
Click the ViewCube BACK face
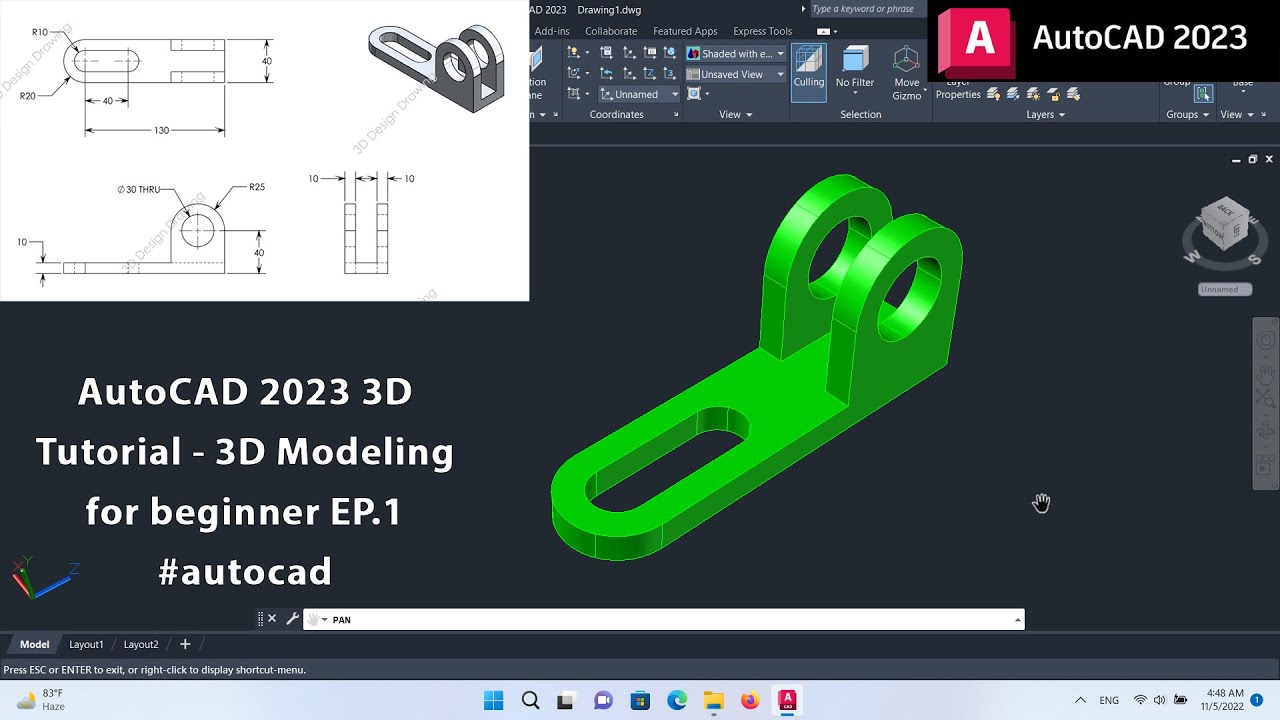(x=1226, y=210)
